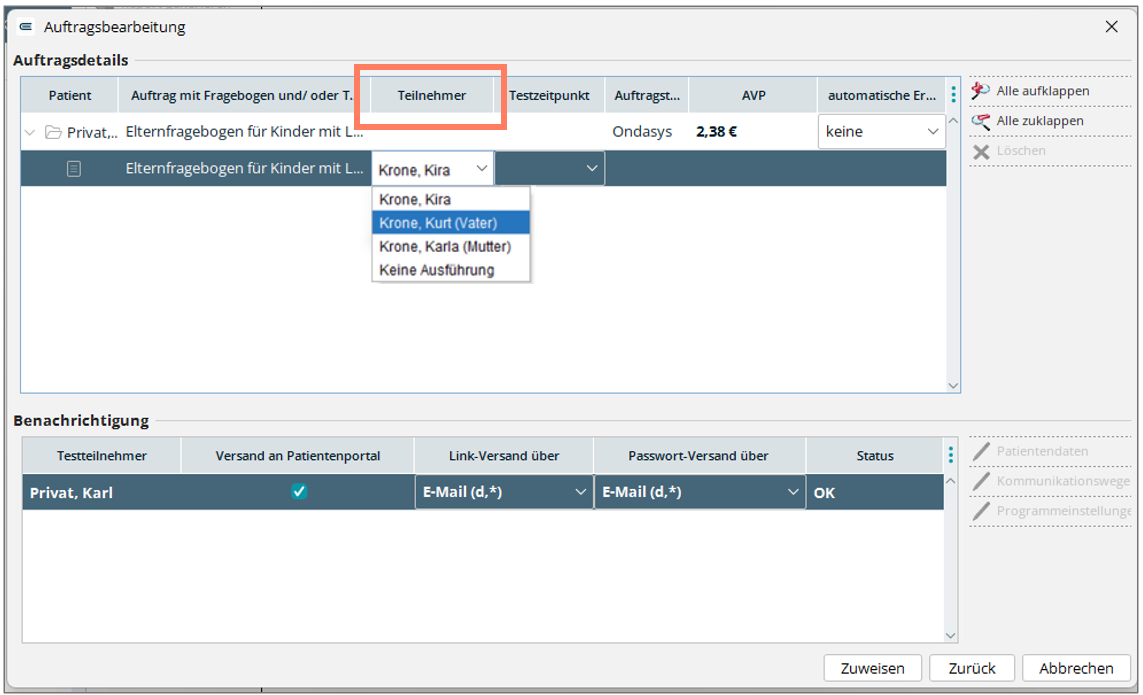Click the Kommunikationswege pencil icon
1143x695 pixels.
981,481
